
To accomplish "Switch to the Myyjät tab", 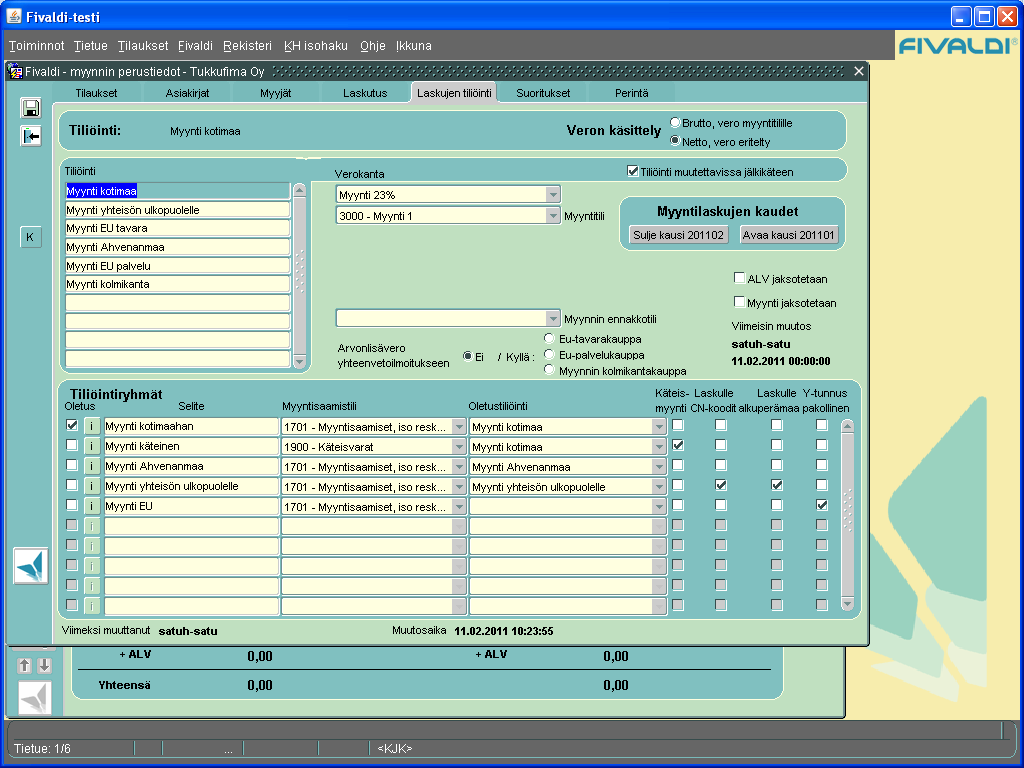I will pyautogui.click(x=276, y=93).
